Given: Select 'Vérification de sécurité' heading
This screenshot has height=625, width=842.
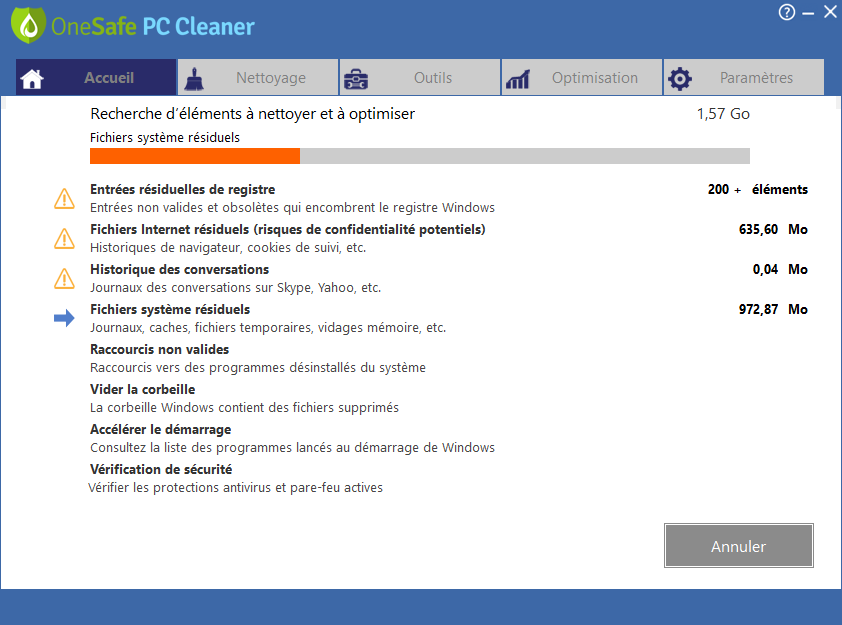Looking at the screenshot, I should (x=161, y=469).
